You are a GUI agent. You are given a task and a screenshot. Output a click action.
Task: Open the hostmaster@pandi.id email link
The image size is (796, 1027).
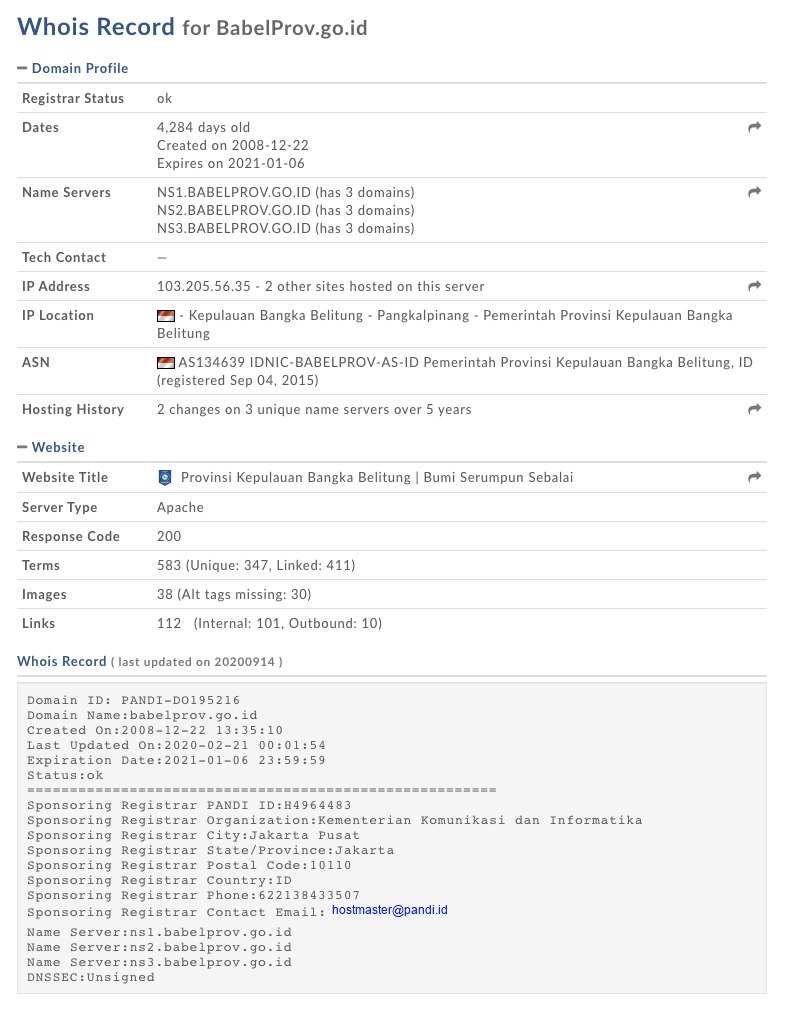click(390, 910)
